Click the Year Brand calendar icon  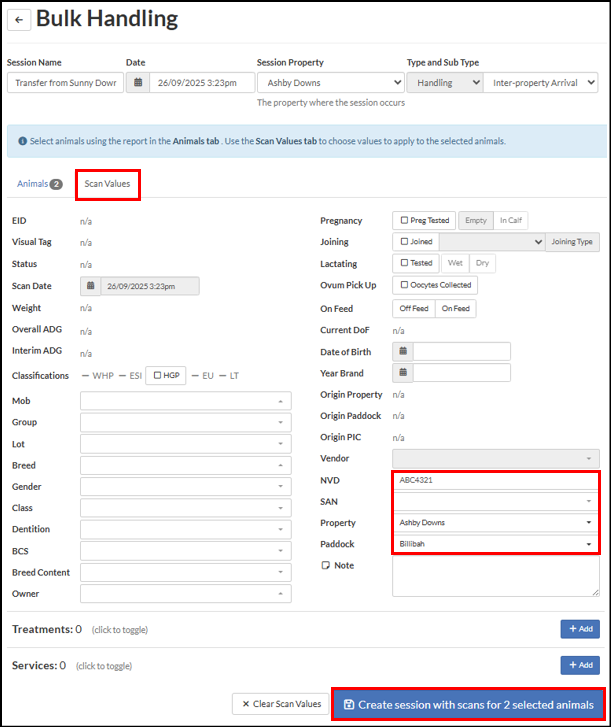click(x=402, y=373)
